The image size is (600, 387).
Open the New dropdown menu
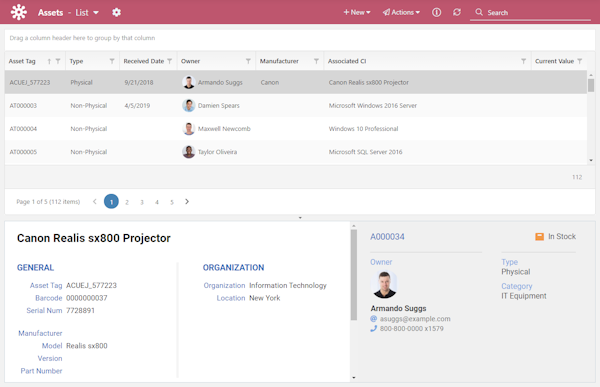[x=357, y=12]
